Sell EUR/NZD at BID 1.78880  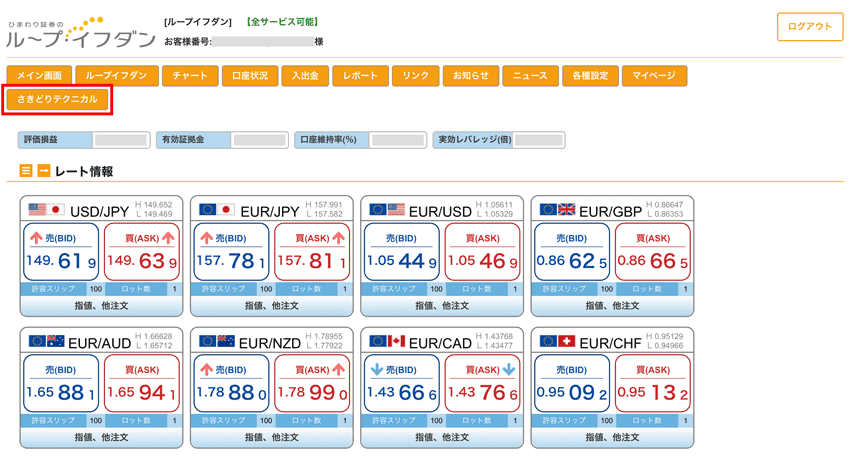click(x=231, y=384)
